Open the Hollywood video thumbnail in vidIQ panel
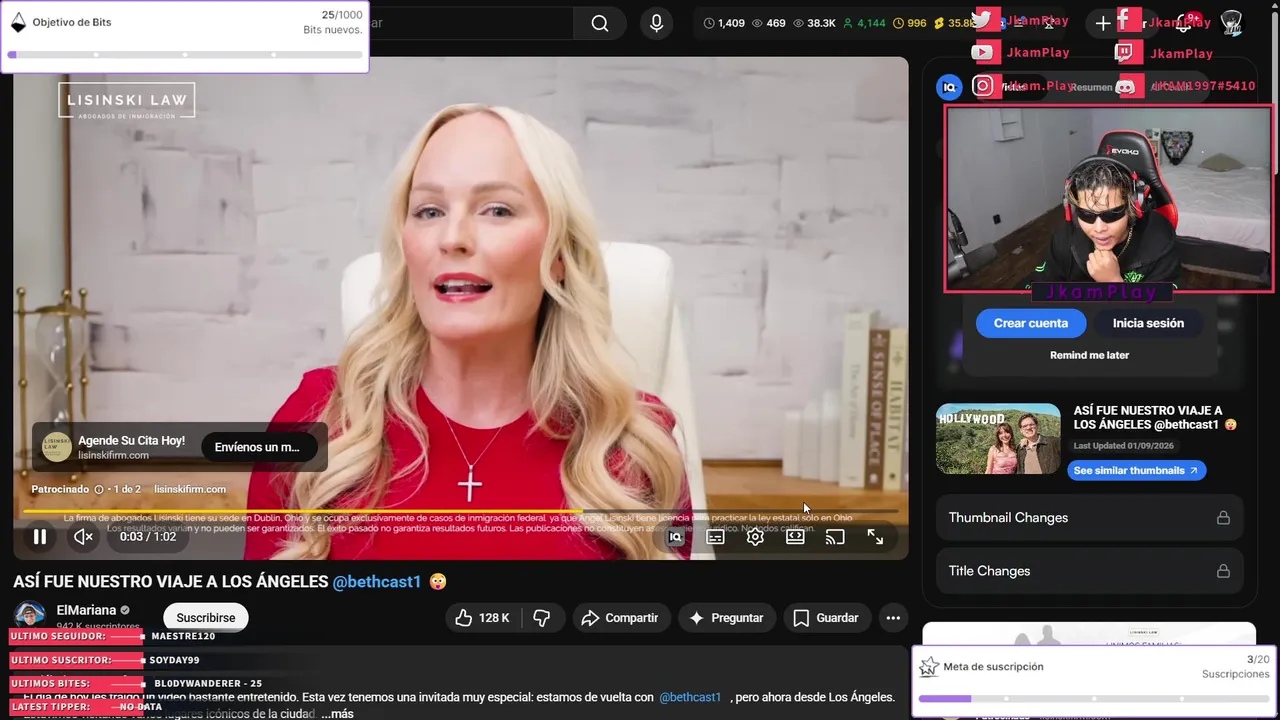Viewport: 1280px width, 720px height. click(x=998, y=439)
